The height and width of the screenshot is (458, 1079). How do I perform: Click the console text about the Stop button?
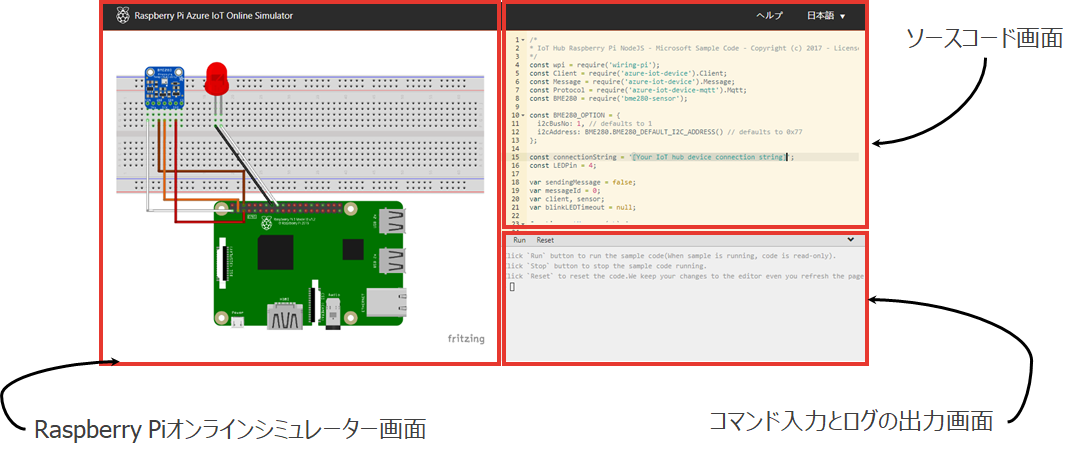(606, 265)
